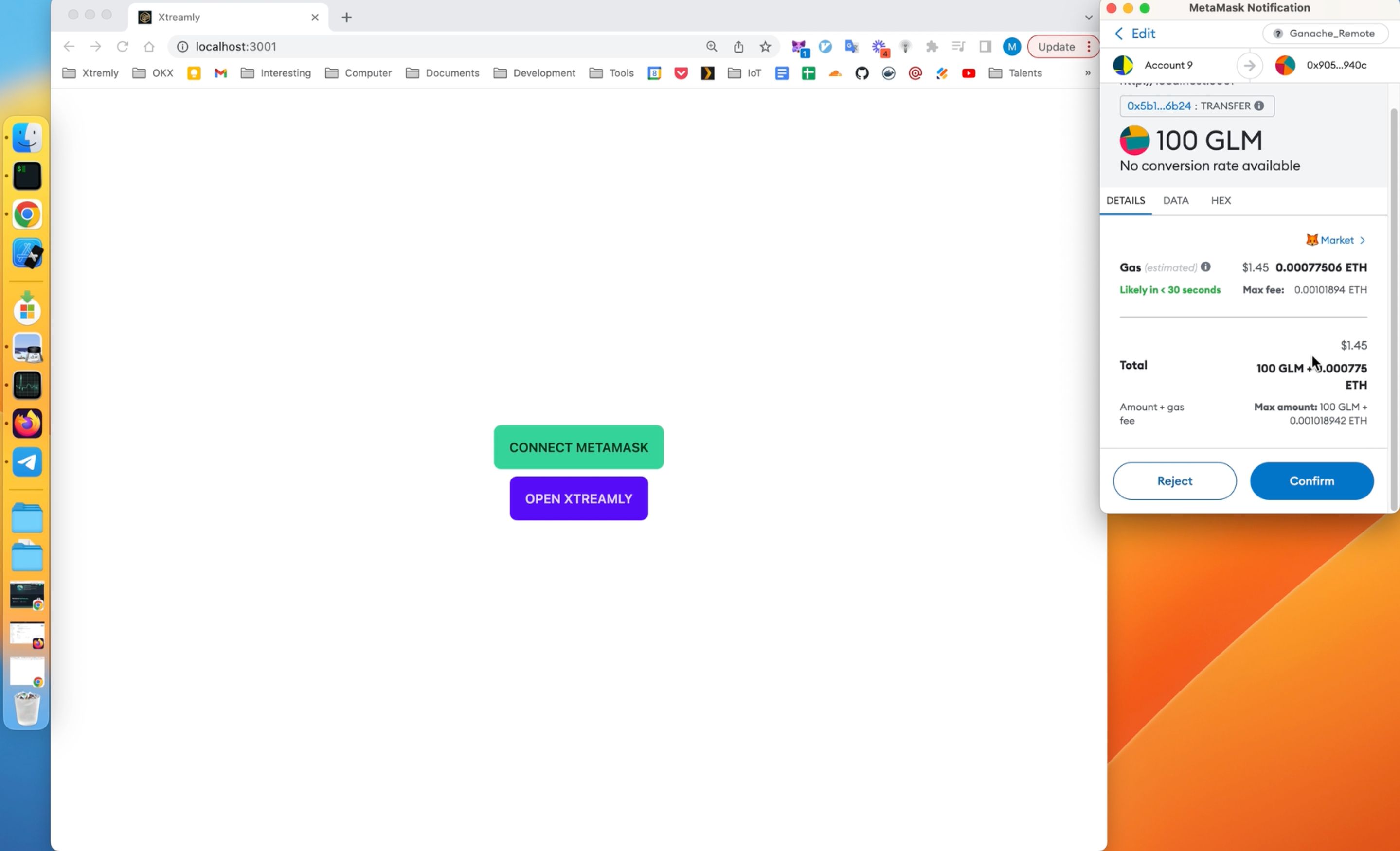
Task: Open Google Chrome from the Dock
Action: pyautogui.click(x=27, y=214)
